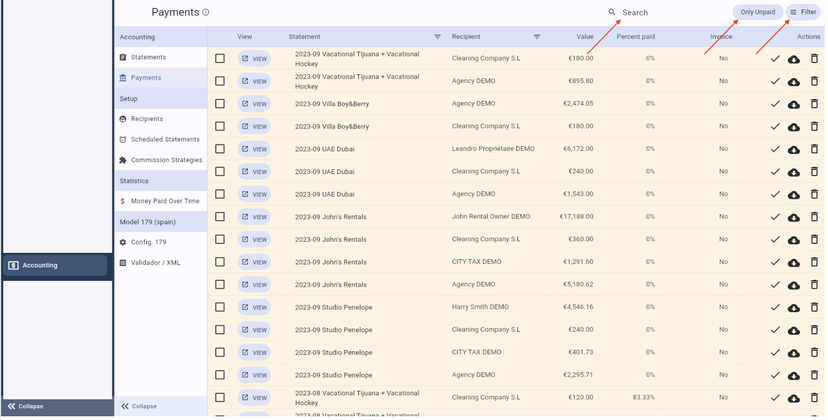Select checkbox for Cleaning Company €180.00 Tijuana row
This screenshot has height=420, width=828.
[220, 59]
